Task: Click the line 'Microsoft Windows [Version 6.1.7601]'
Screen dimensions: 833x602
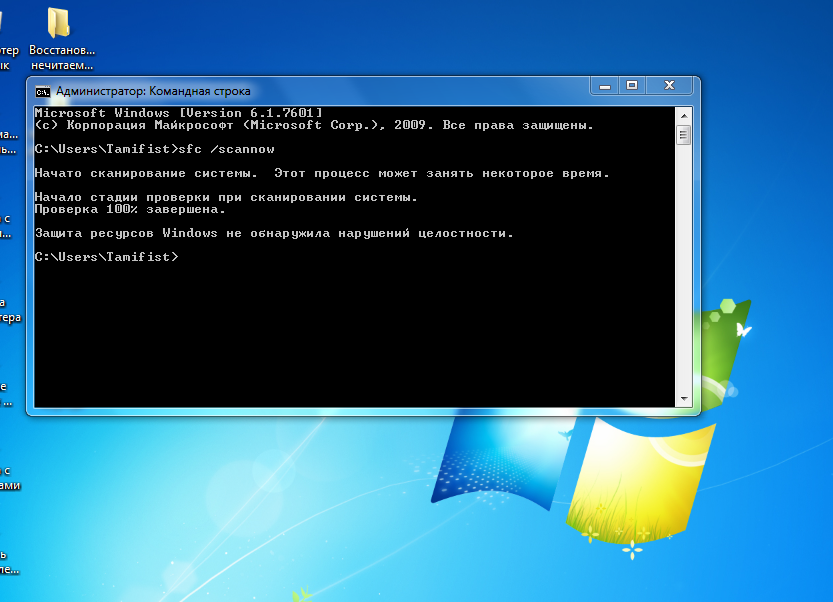Action: pyautogui.click(x=178, y=113)
